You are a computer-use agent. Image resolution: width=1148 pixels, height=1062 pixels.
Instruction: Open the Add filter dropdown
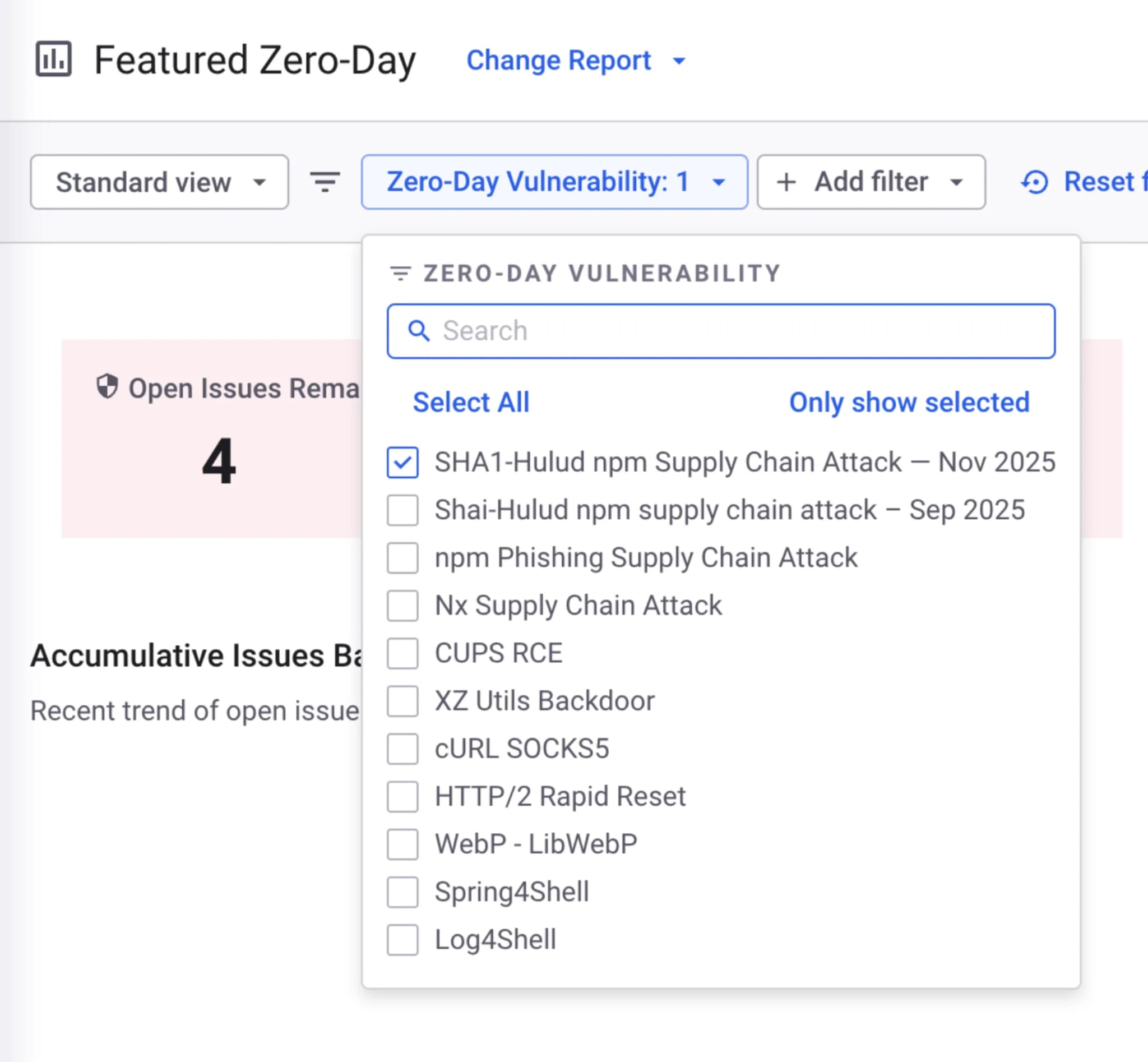click(x=871, y=182)
